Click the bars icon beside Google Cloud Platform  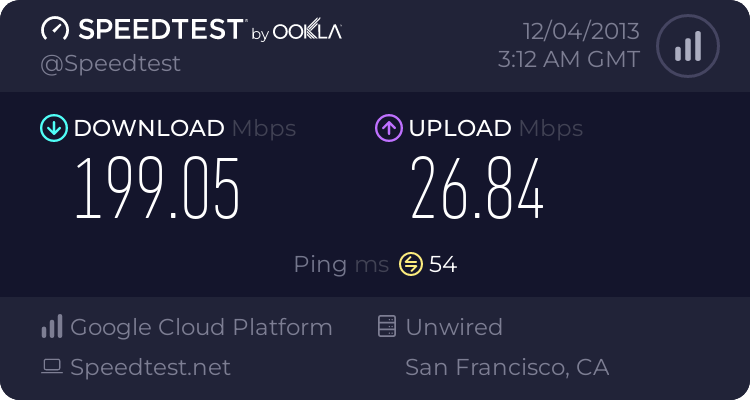tap(52, 326)
